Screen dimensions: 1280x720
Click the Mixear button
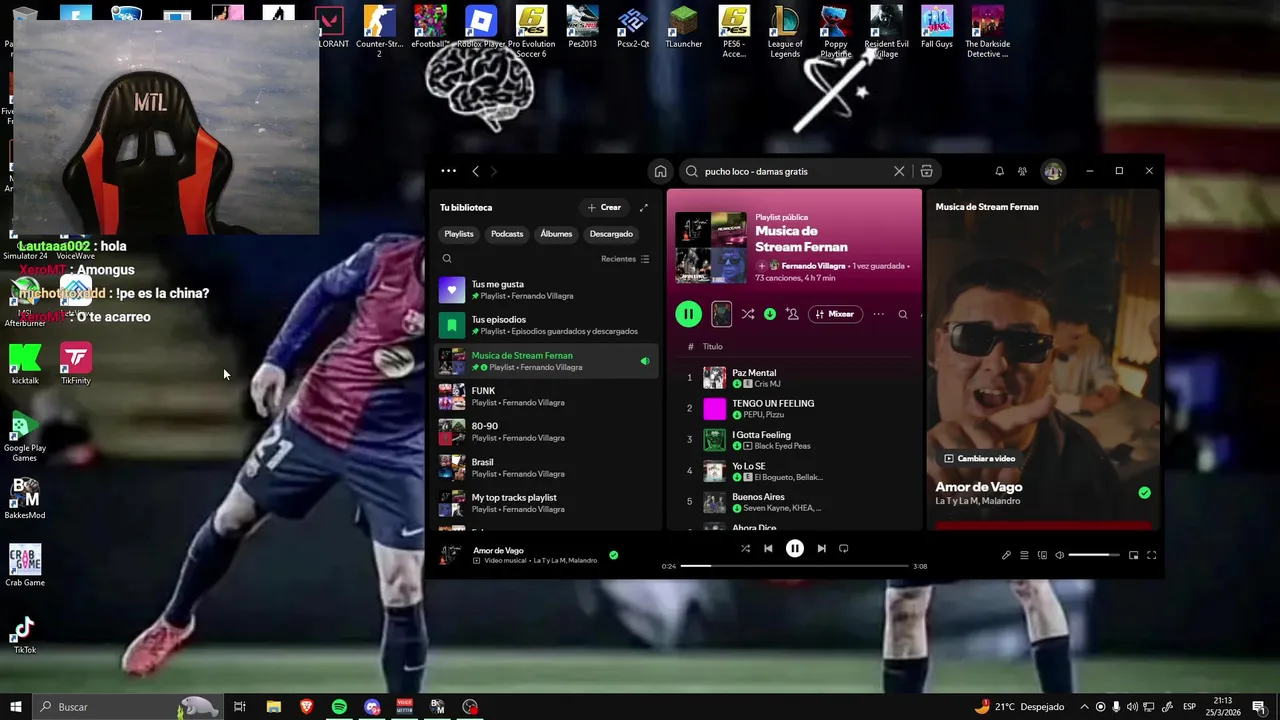[x=835, y=314]
